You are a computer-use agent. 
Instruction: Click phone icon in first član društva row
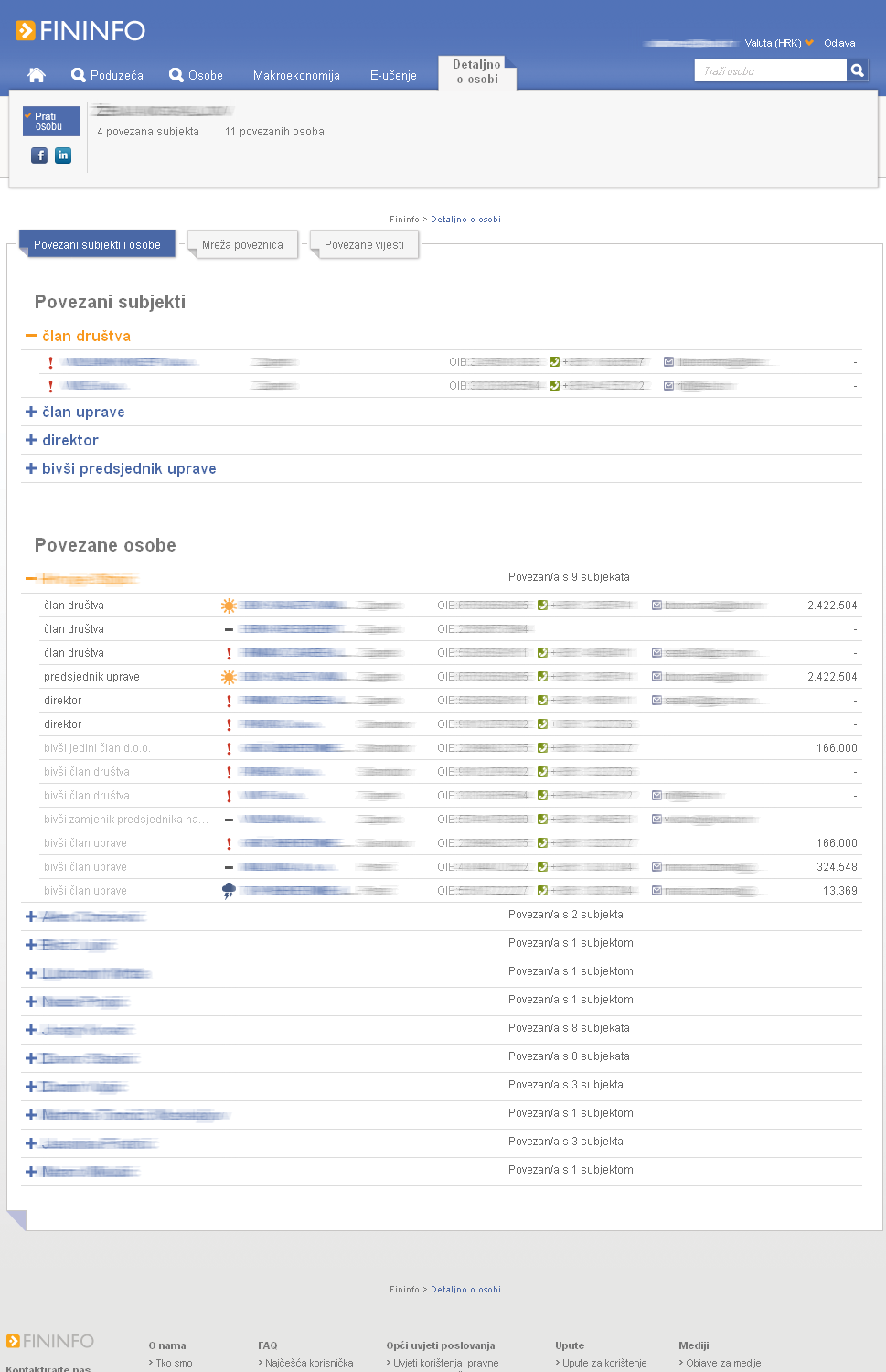point(554,362)
